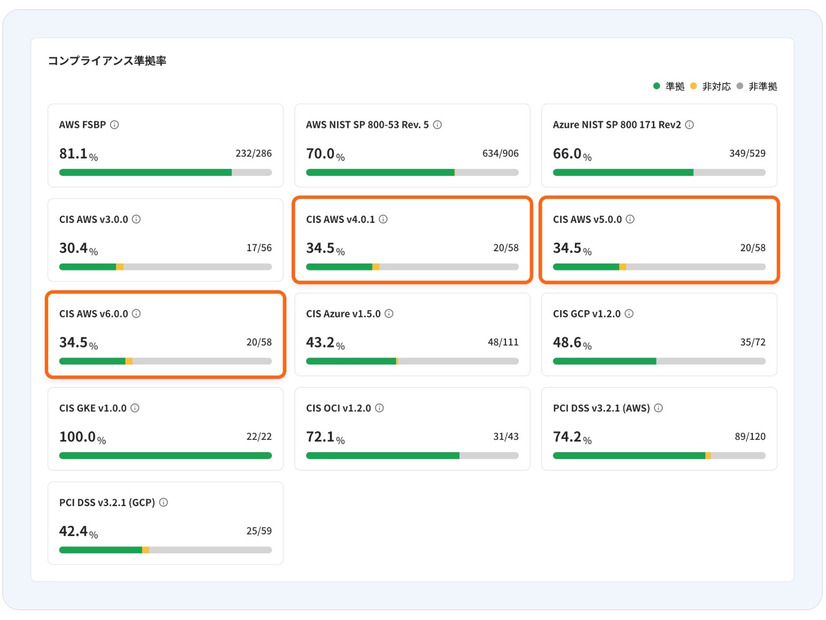Click the info icon next to AWS FSBP
Screen dimensions: 826x620
tap(114, 125)
